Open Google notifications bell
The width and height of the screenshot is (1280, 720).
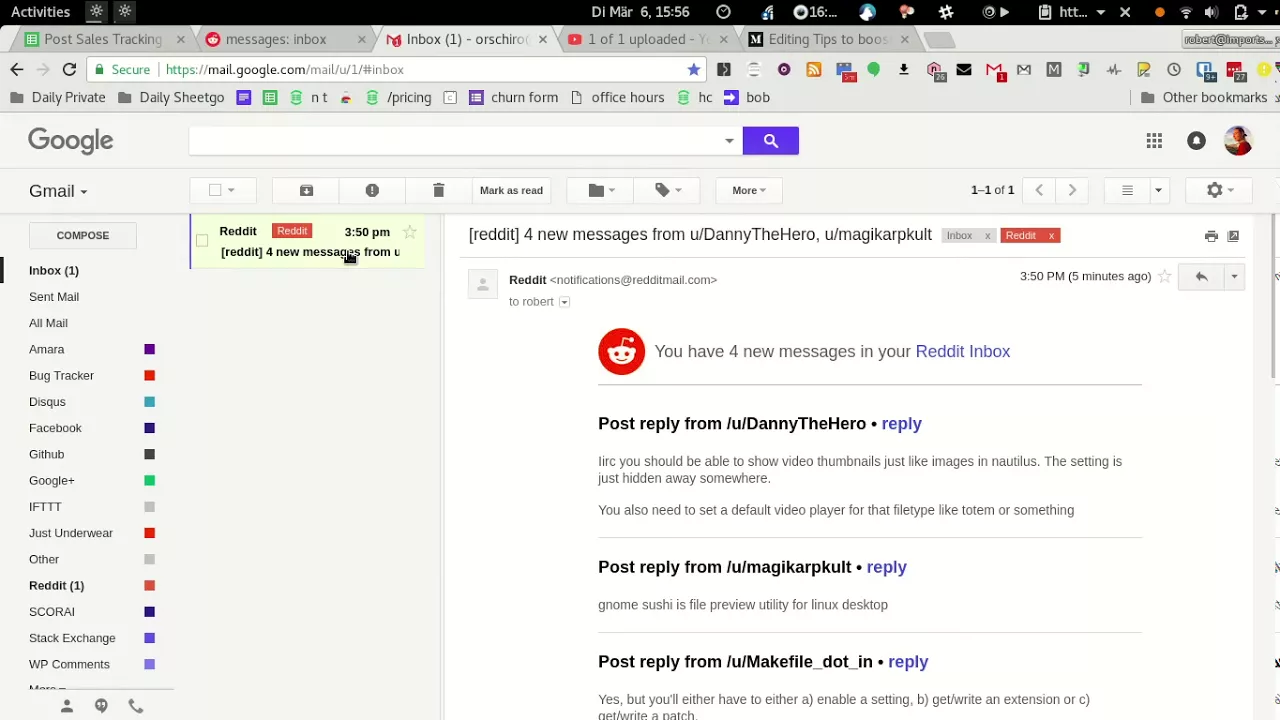(x=1196, y=141)
